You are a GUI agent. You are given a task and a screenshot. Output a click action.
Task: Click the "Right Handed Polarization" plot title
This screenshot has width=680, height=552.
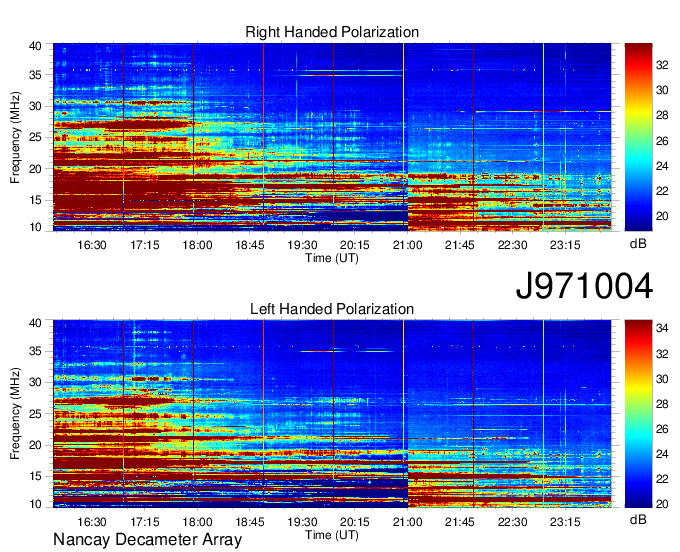click(x=332, y=32)
